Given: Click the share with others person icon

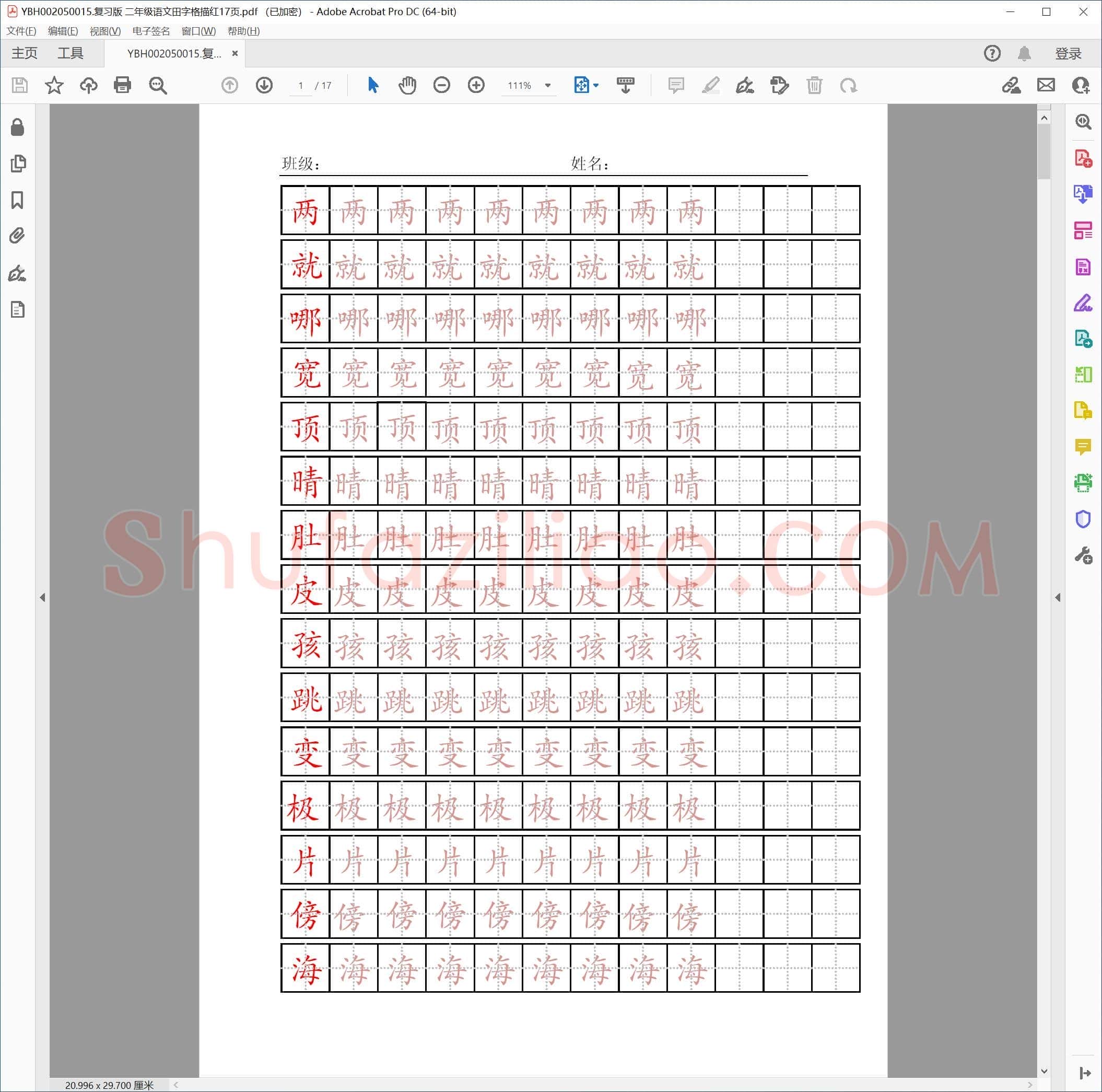Looking at the screenshot, I should point(1081,86).
